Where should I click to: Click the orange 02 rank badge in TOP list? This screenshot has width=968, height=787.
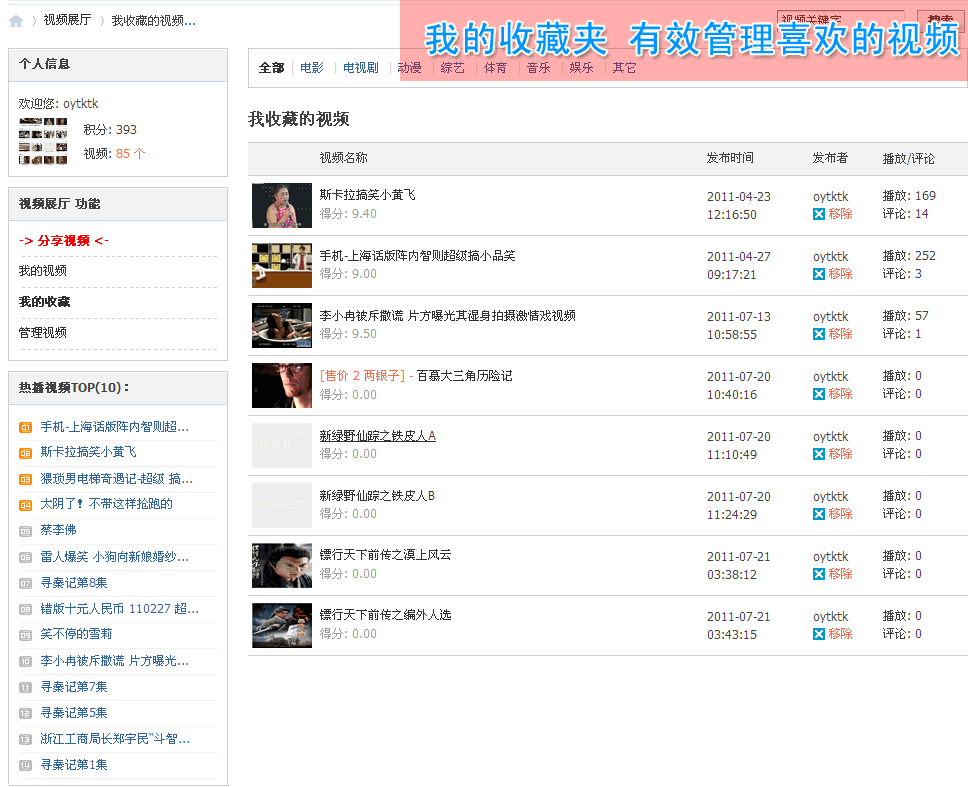pyautogui.click(x=25, y=454)
